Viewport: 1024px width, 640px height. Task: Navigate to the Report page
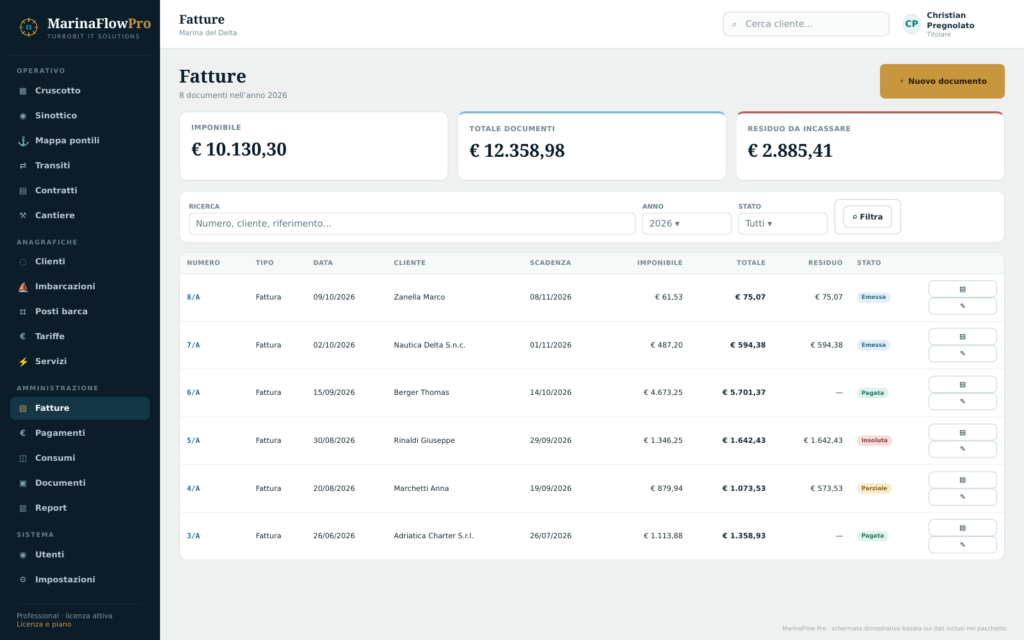(80, 508)
